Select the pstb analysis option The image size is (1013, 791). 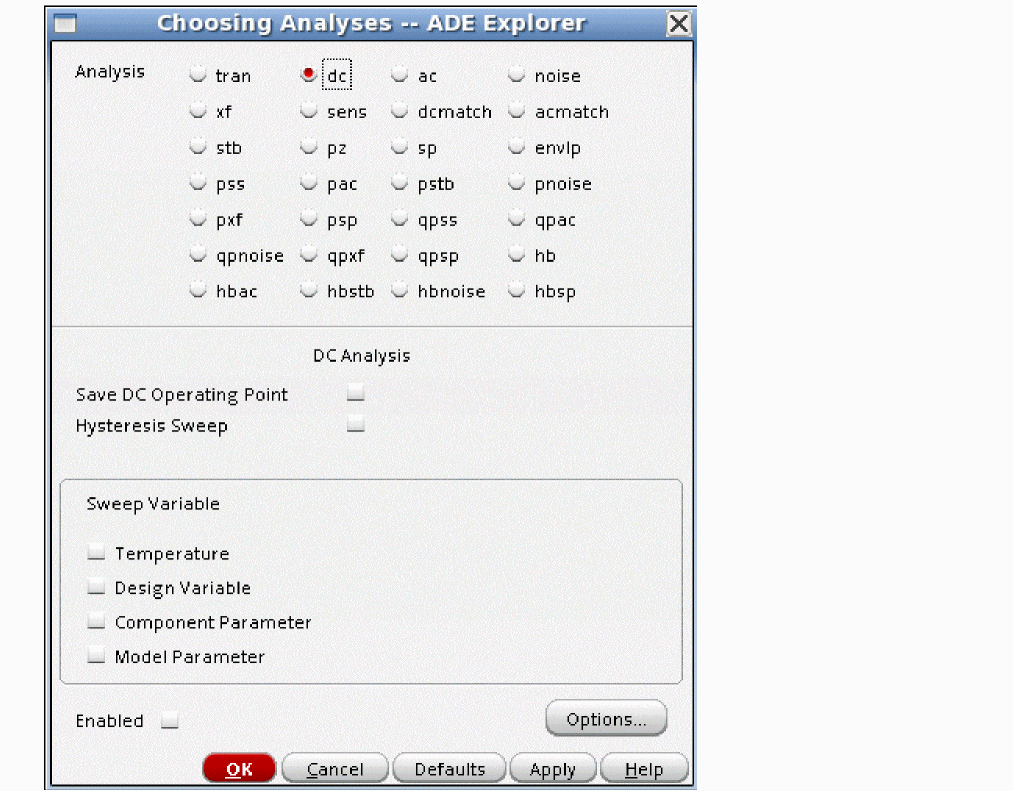(400, 184)
